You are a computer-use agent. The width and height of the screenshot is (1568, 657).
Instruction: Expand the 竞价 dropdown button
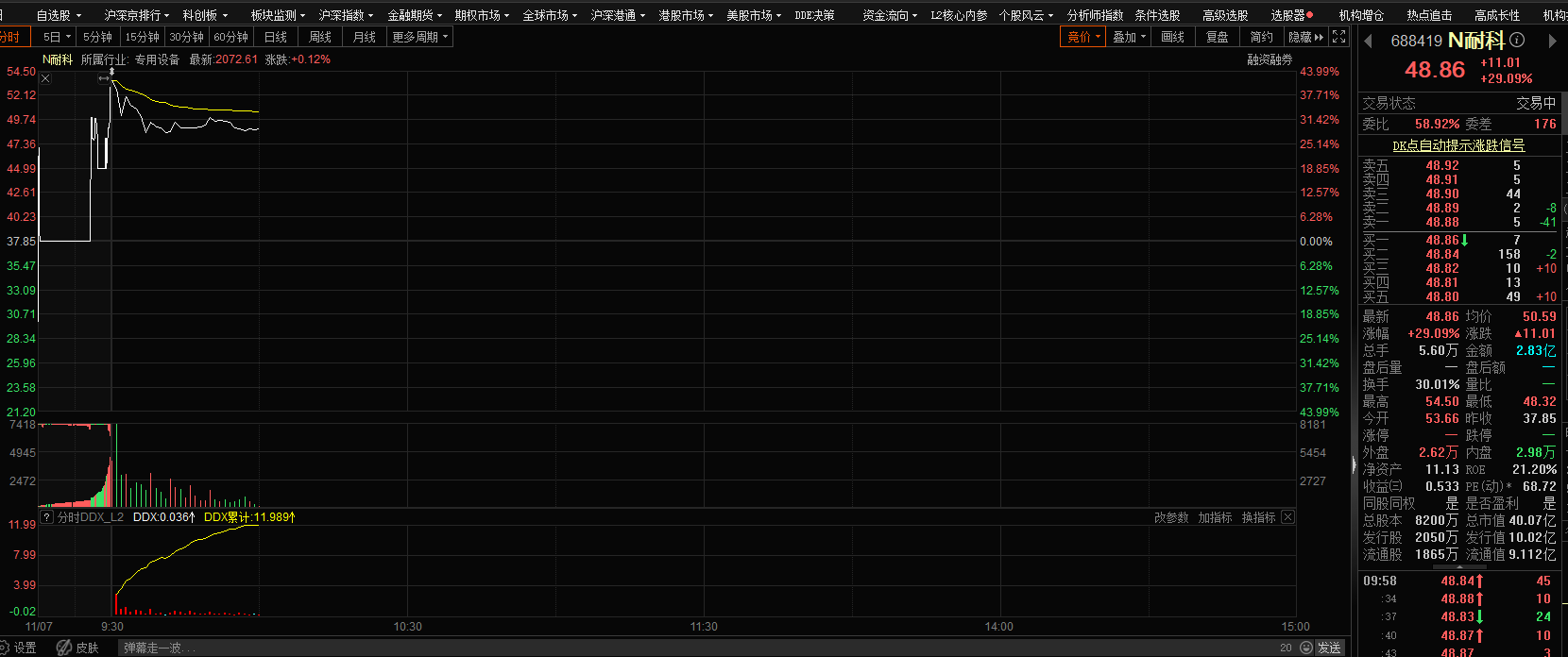pos(1083,37)
